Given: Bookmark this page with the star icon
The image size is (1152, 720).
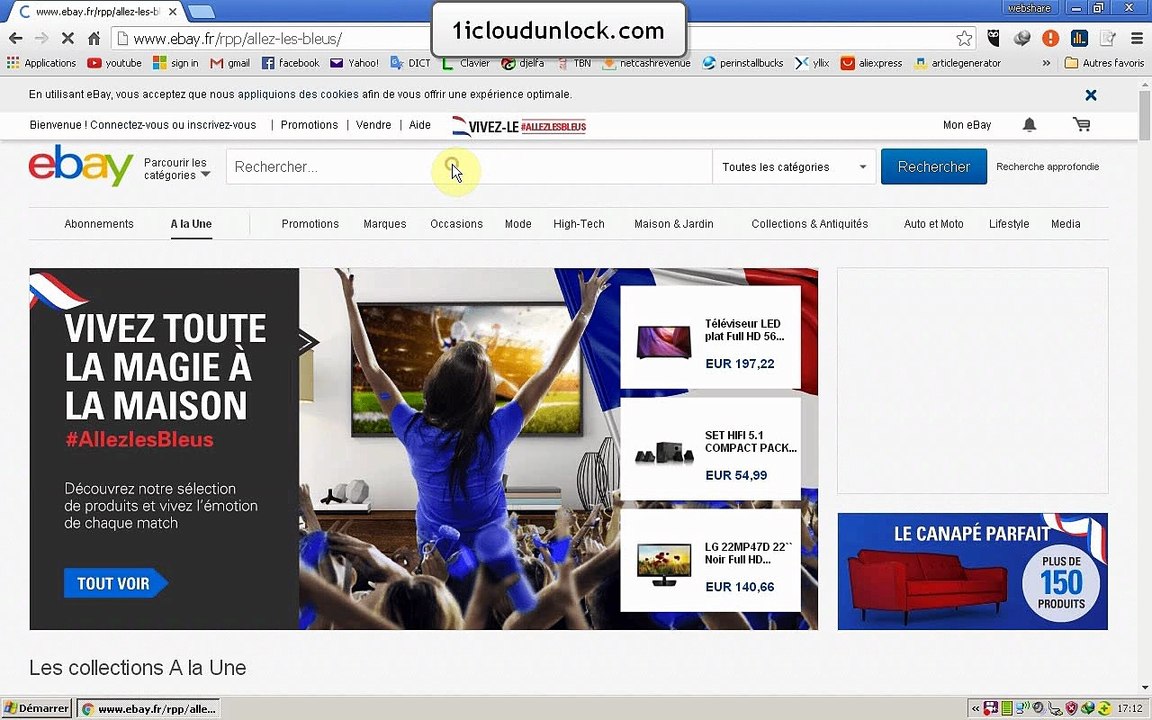Looking at the screenshot, I should (x=965, y=38).
